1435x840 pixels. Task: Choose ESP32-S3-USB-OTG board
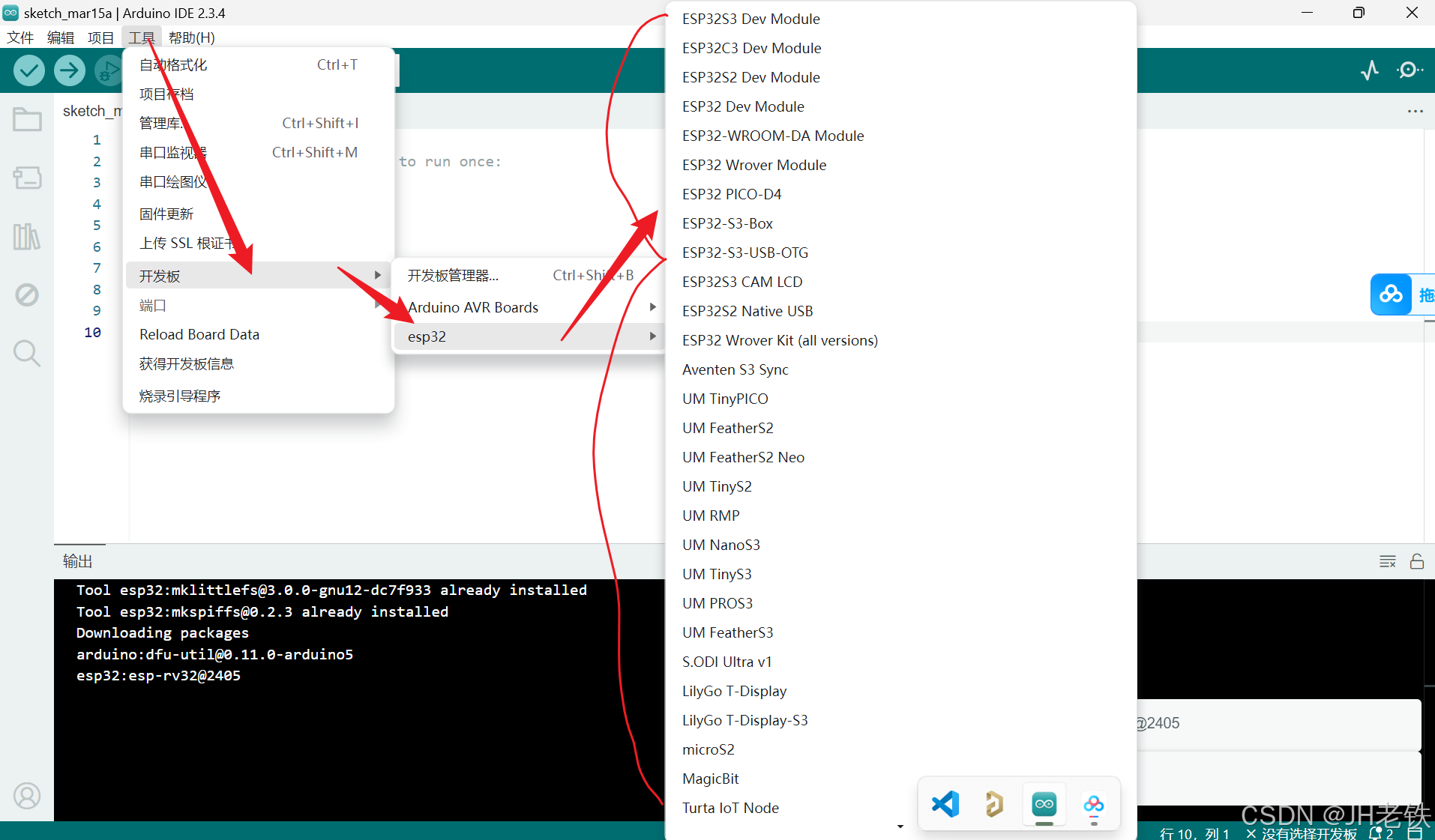901,253
